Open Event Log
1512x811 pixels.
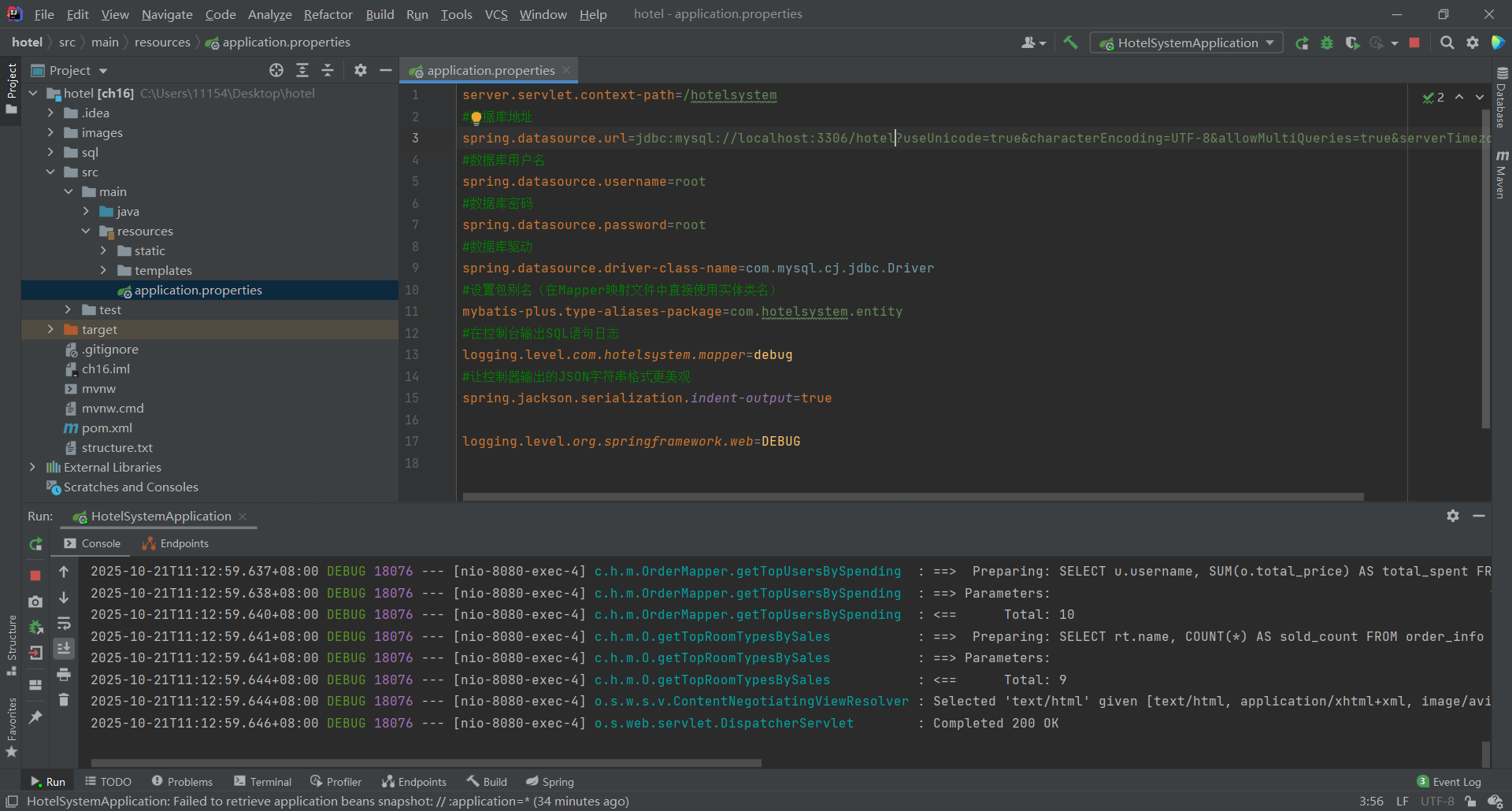tap(1449, 782)
